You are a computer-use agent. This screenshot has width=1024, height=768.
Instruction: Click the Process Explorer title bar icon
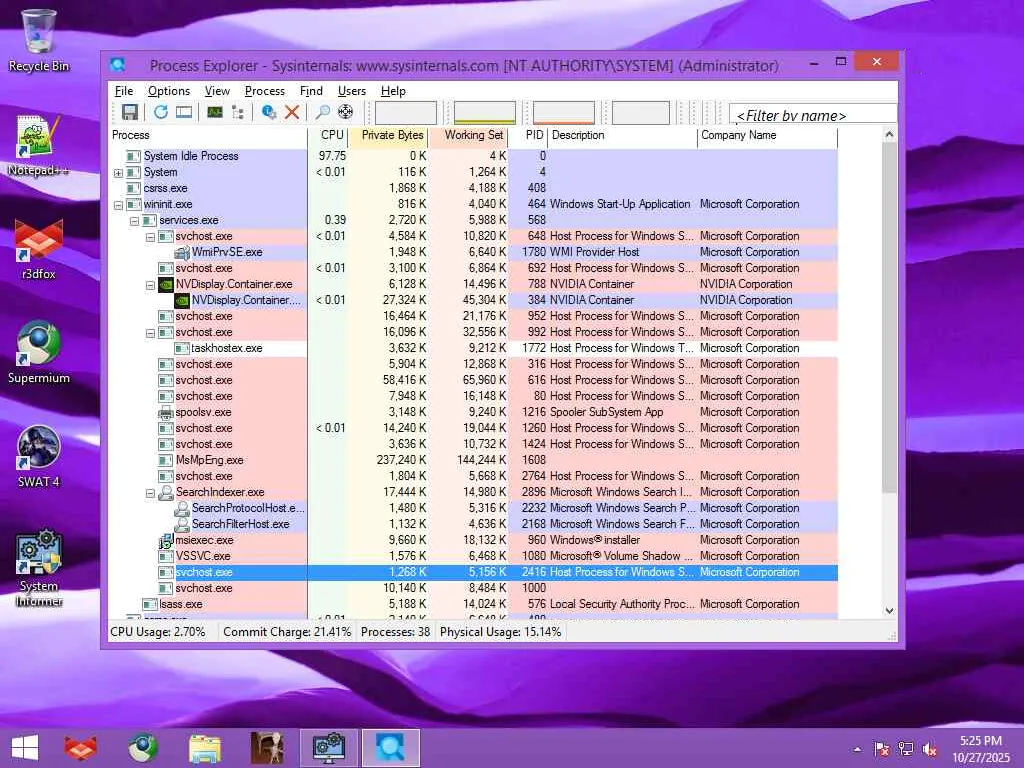118,65
